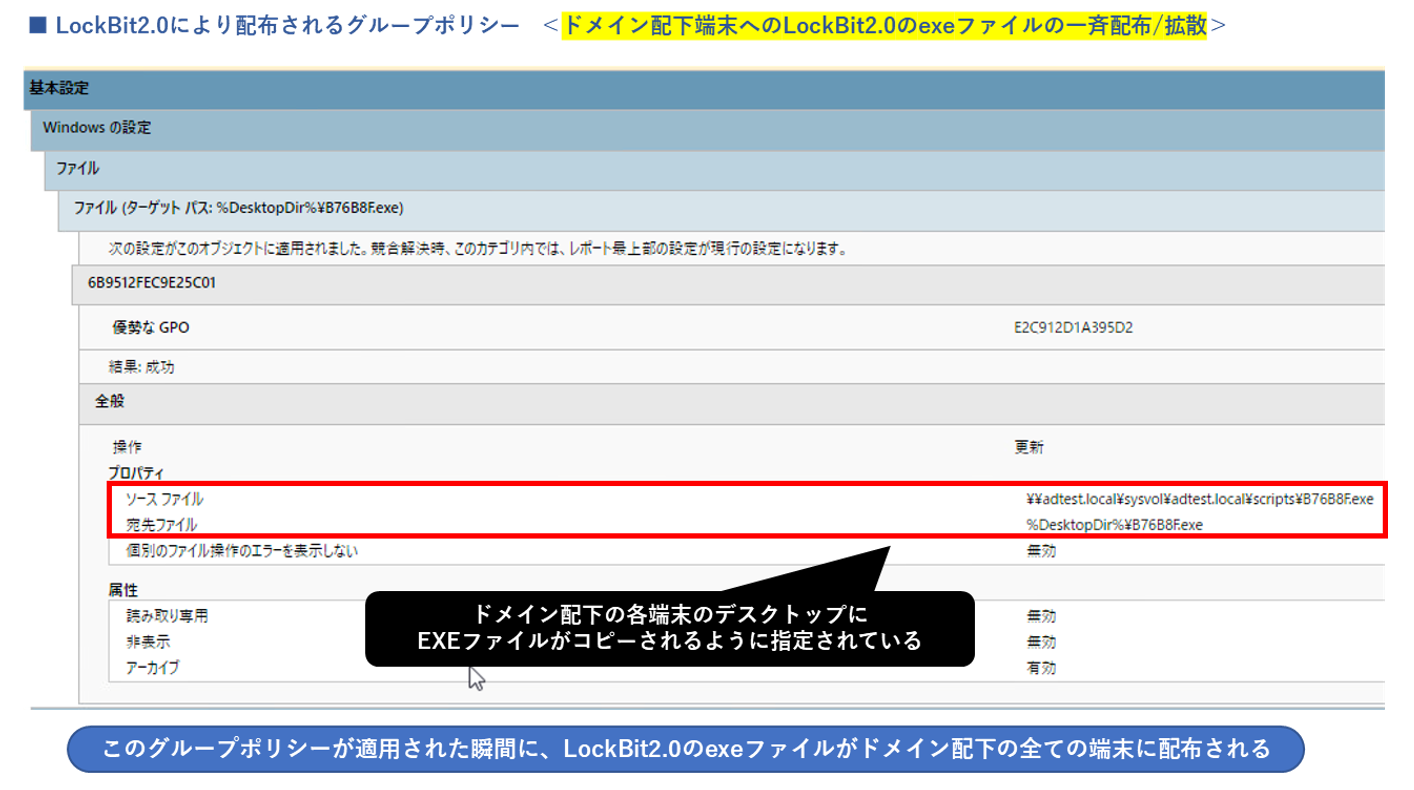Image resolution: width=1414 pixels, height=790 pixels.
Task: Select the 操作 value 更新
Action: pyautogui.click(x=1028, y=447)
